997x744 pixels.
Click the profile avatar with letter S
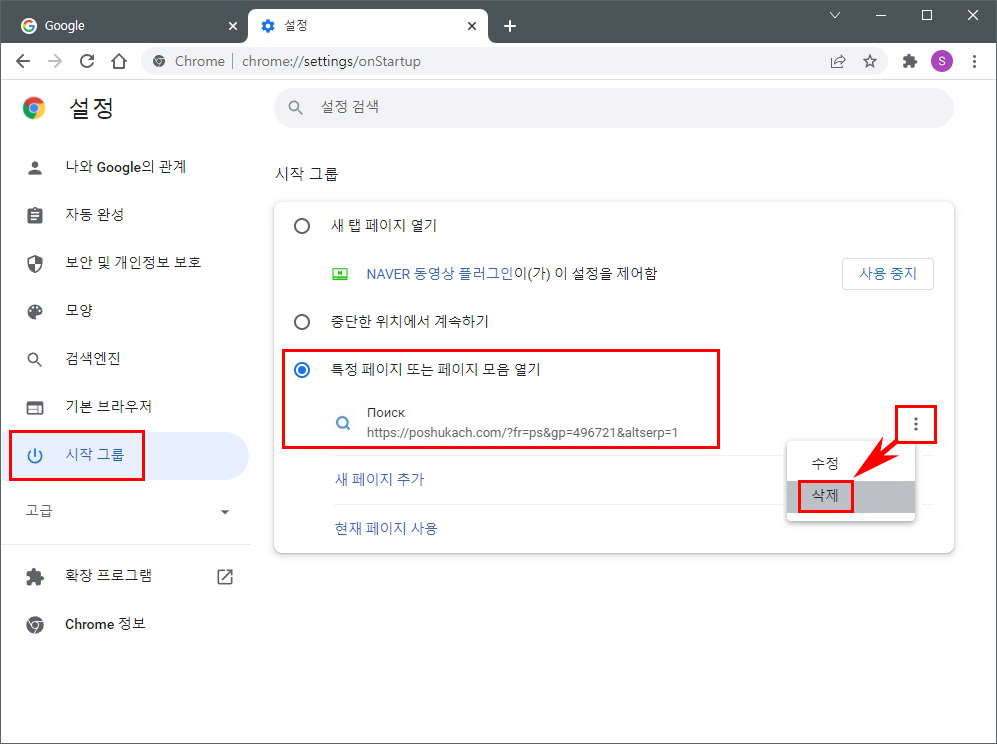[941, 61]
